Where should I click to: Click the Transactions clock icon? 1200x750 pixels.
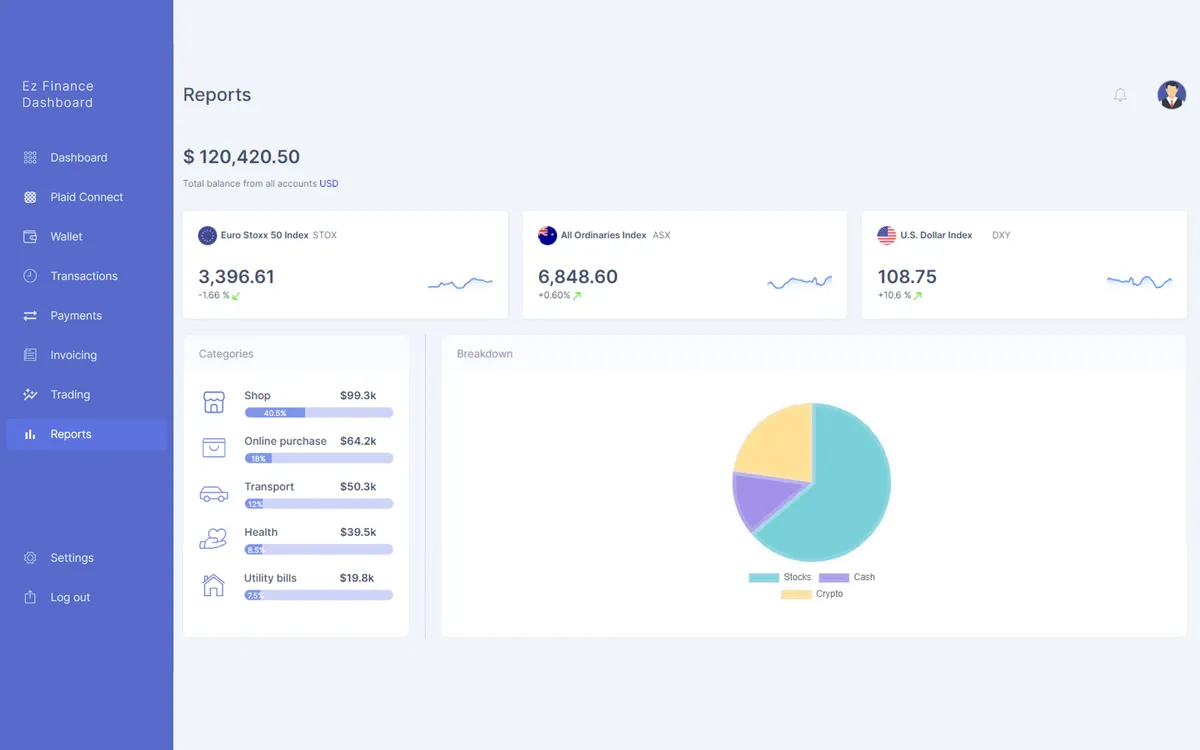point(30,276)
